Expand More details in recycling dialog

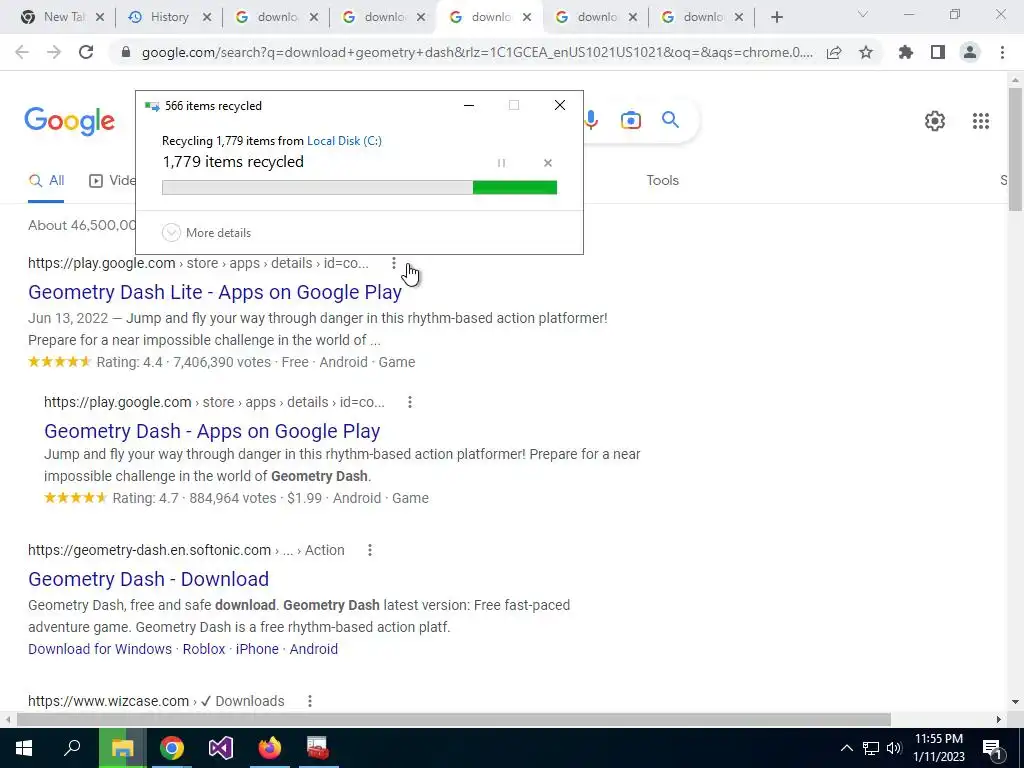coord(206,232)
